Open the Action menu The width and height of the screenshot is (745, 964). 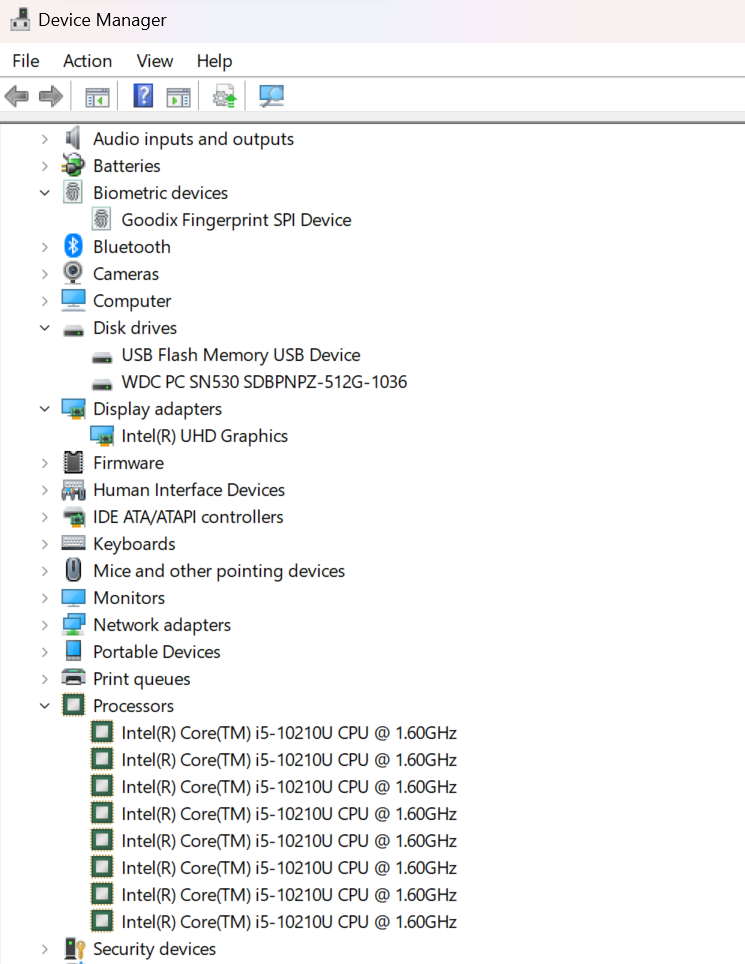point(87,61)
